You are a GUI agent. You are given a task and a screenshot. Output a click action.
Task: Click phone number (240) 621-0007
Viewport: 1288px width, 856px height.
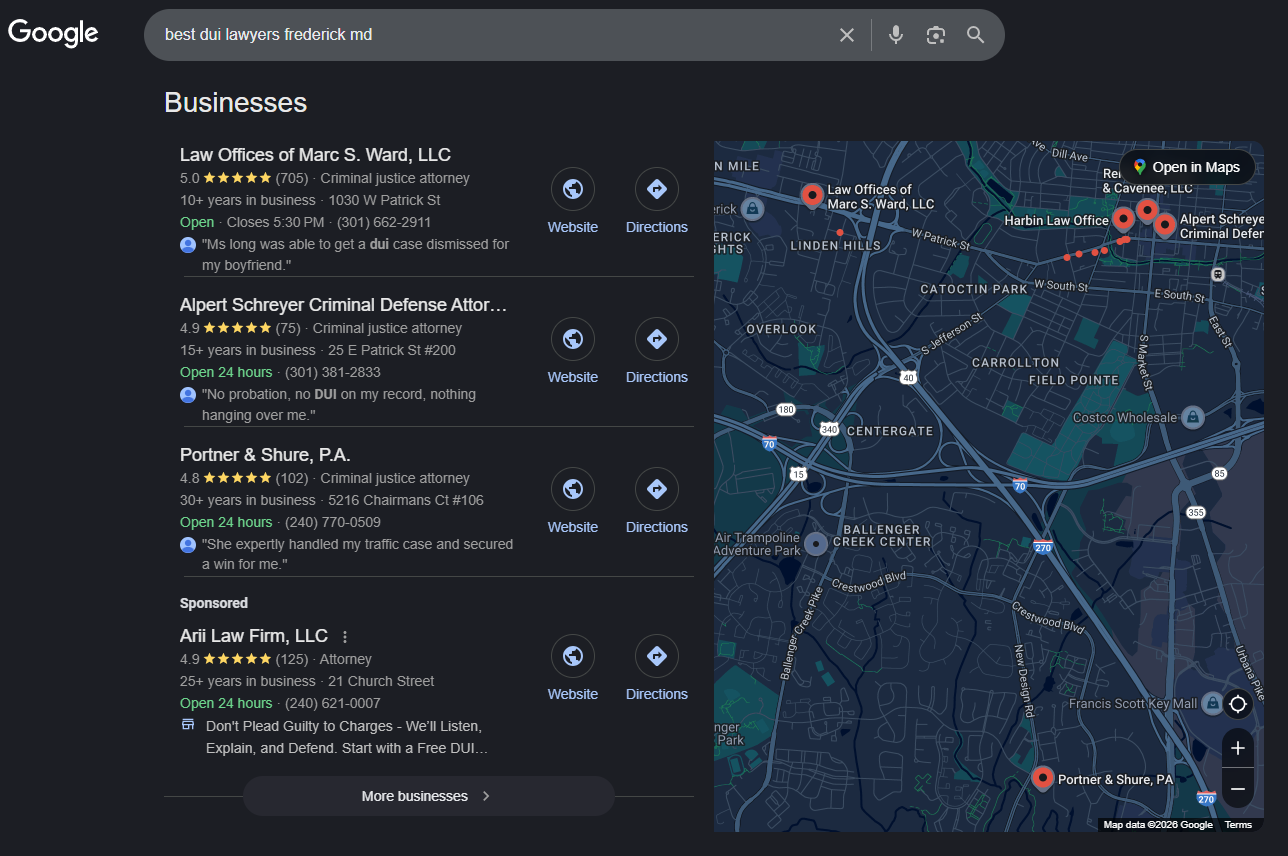[333, 703]
